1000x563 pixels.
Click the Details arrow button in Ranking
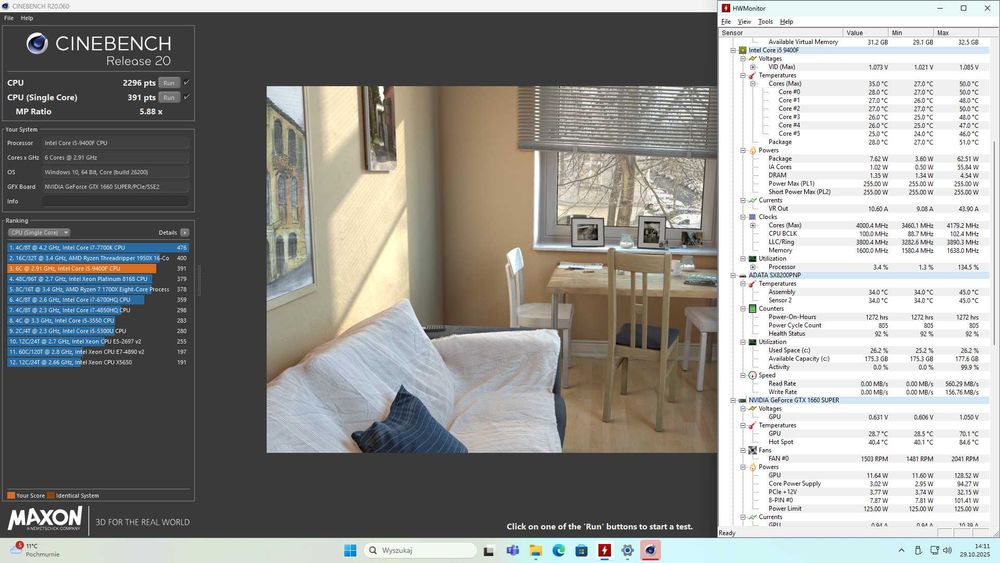(184, 233)
